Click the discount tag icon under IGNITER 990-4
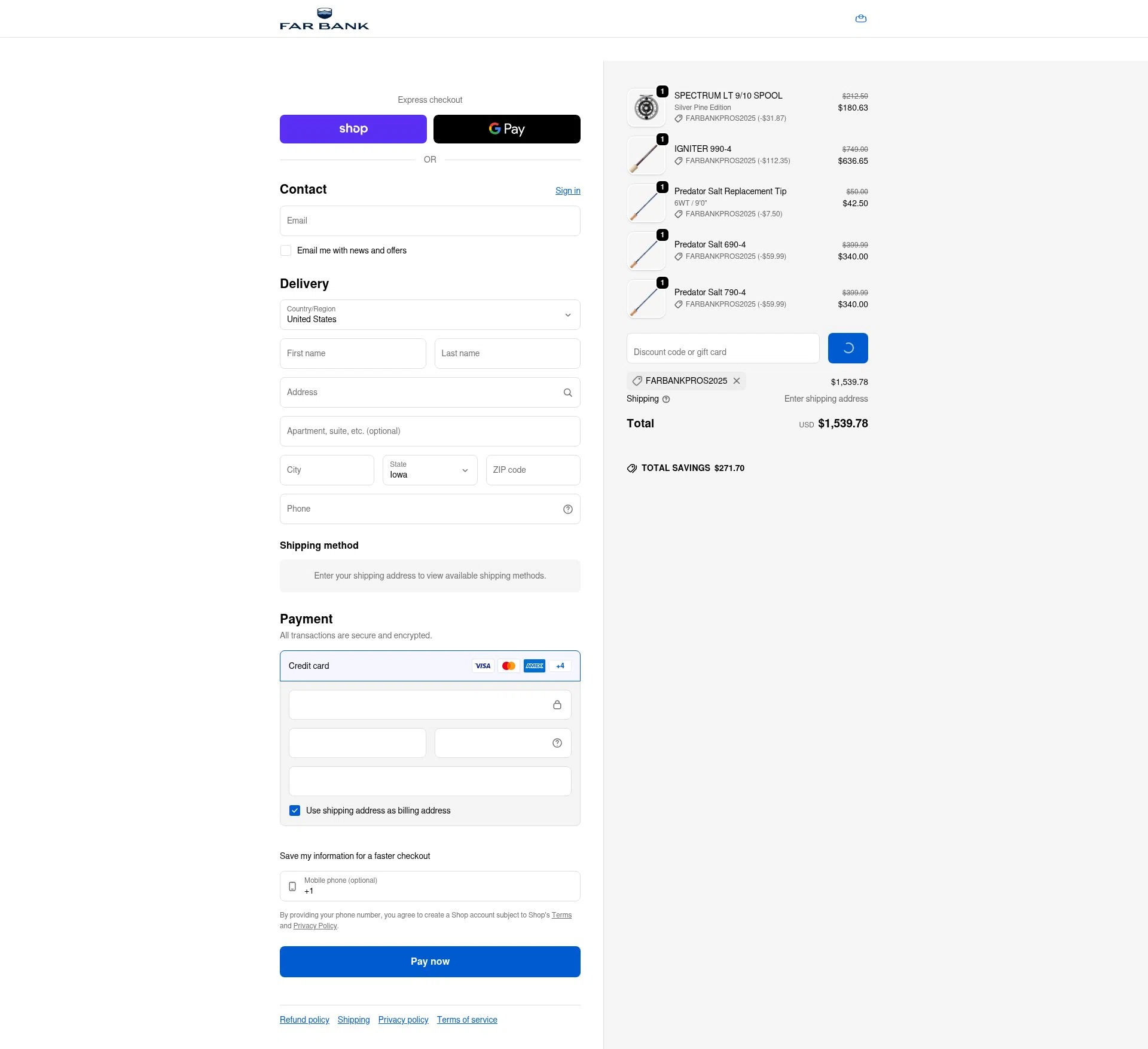 tap(679, 161)
